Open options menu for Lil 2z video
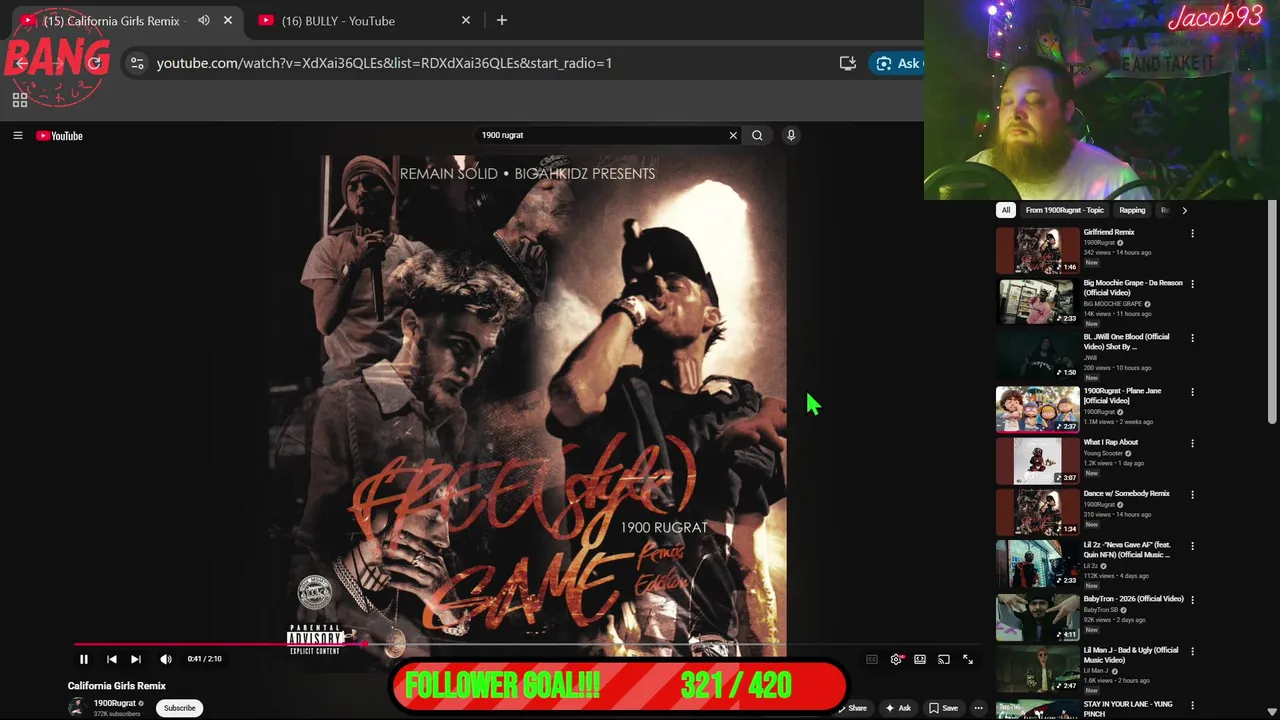The width and height of the screenshot is (1280, 720). [1192, 546]
